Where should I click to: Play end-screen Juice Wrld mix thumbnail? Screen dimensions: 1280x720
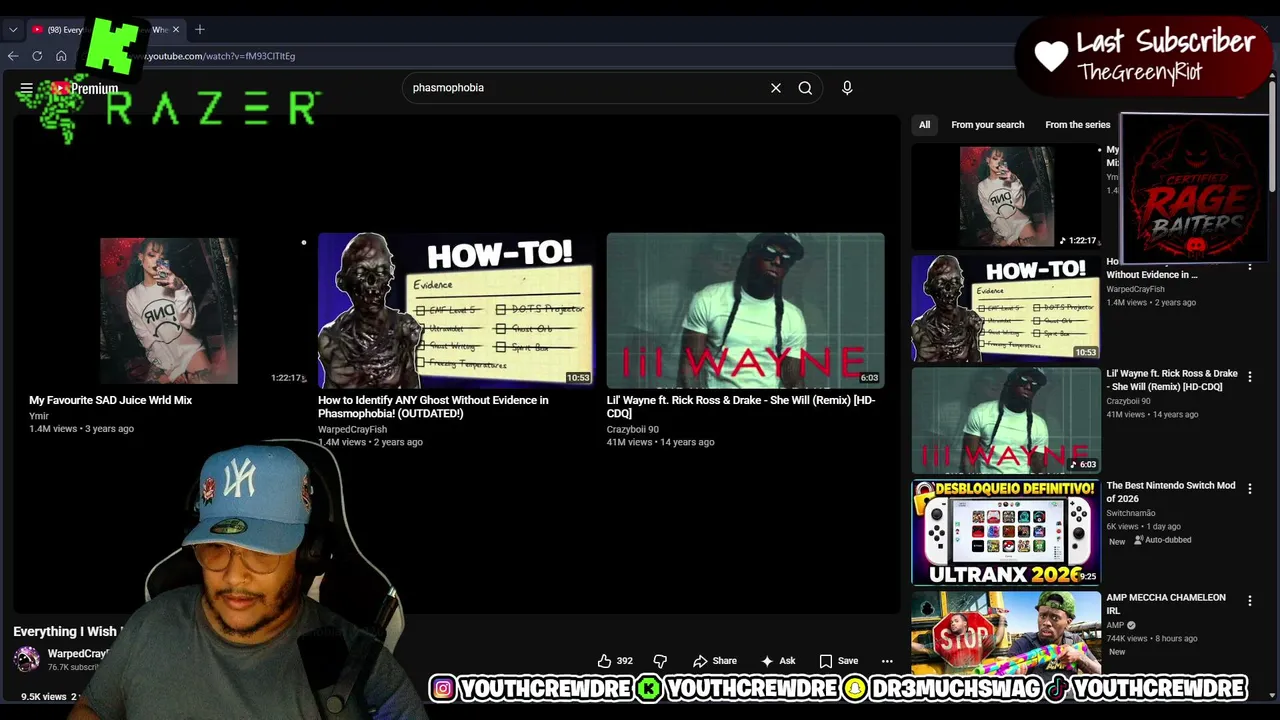coord(169,311)
